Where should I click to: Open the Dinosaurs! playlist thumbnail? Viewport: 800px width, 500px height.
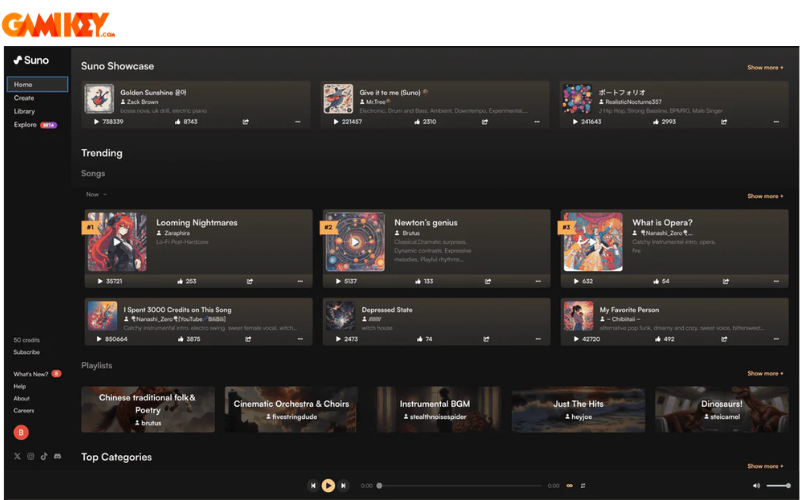721,409
